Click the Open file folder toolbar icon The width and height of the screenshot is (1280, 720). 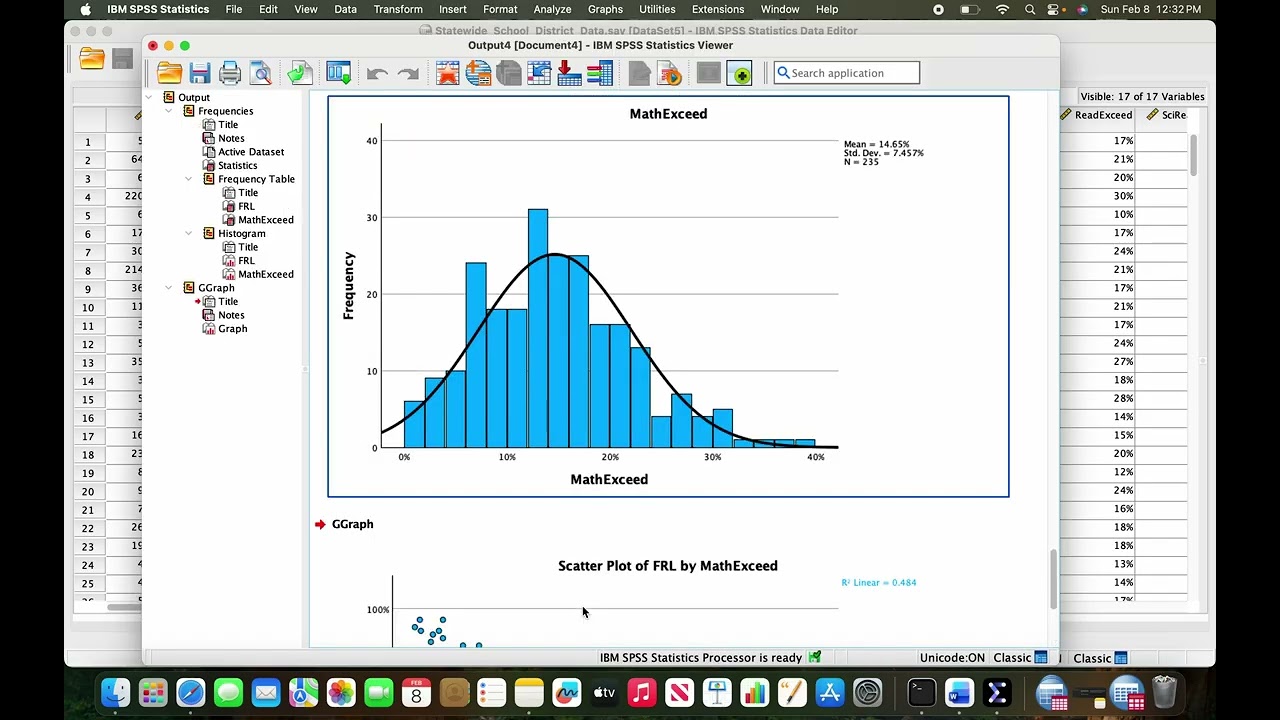(169, 73)
